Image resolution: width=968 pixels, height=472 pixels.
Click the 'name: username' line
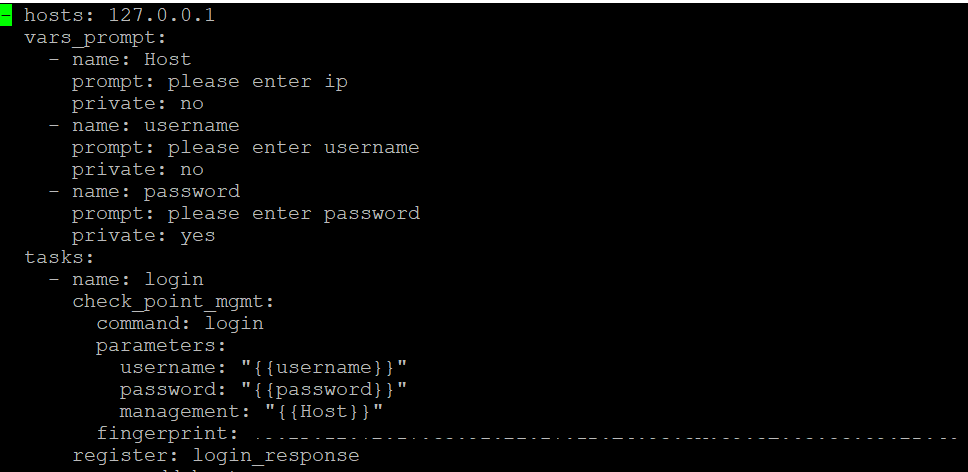click(x=155, y=126)
